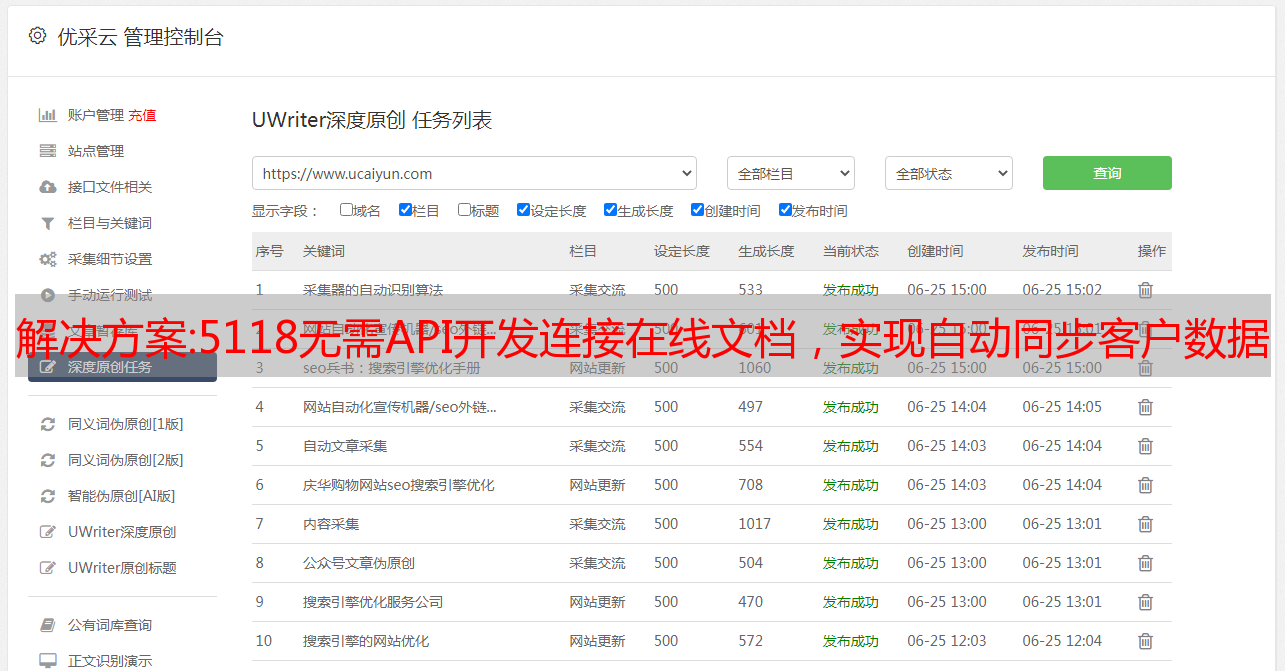Uncheck the 设定长度 field checkbox
The width and height of the screenshot is (1285, 671).
523,210
